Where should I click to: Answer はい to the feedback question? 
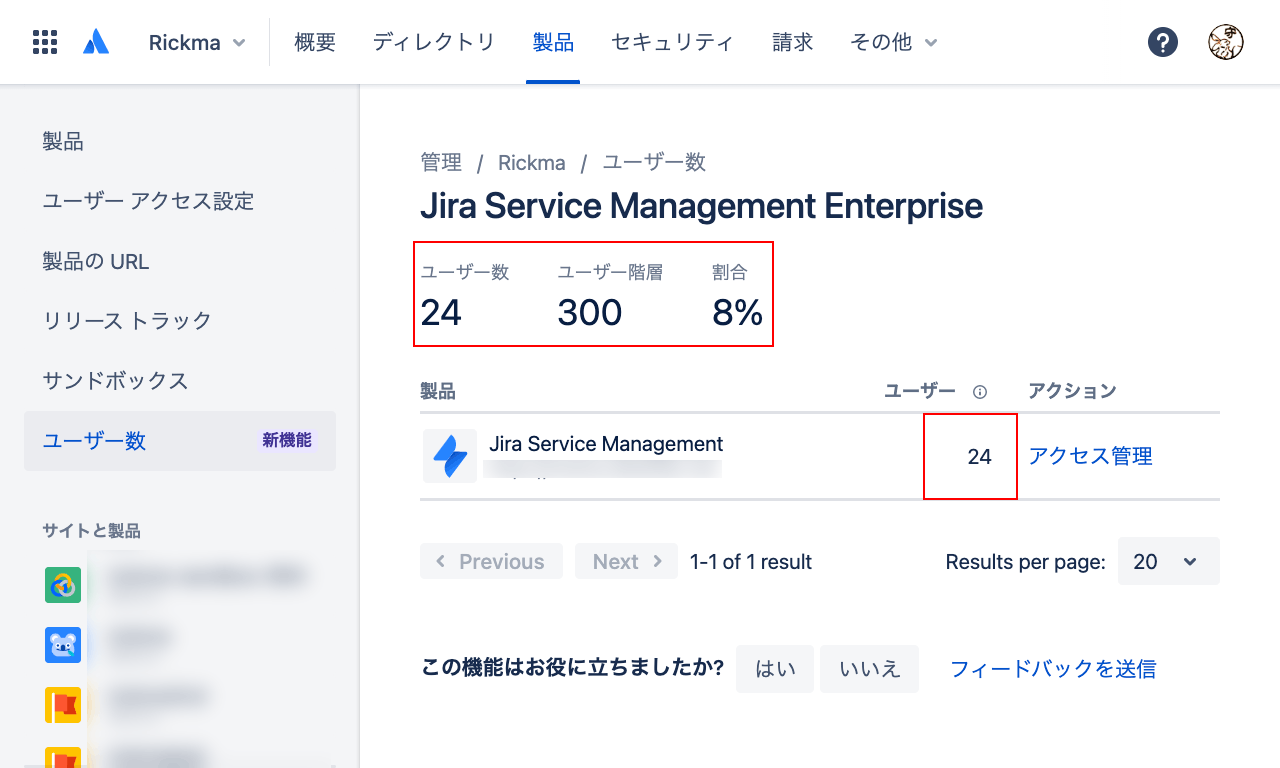click(775, 669)
